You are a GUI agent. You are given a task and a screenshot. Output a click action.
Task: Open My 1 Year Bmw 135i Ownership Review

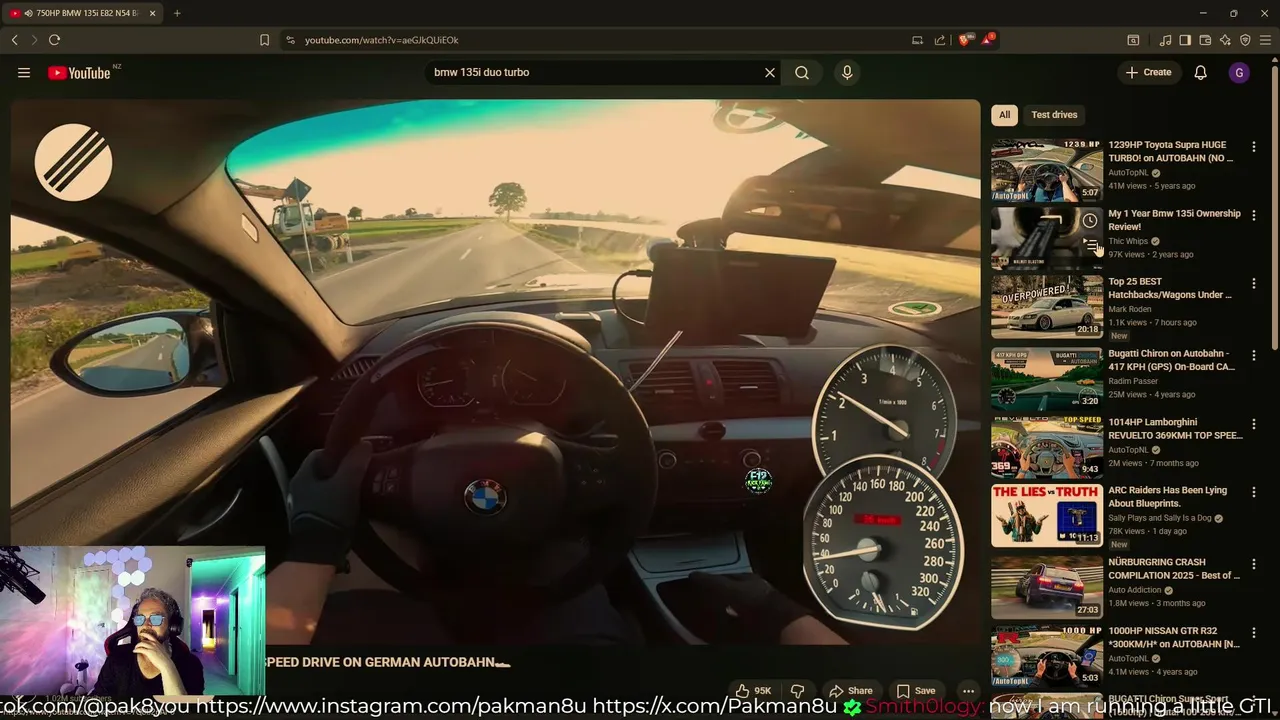click(1174, 220)
